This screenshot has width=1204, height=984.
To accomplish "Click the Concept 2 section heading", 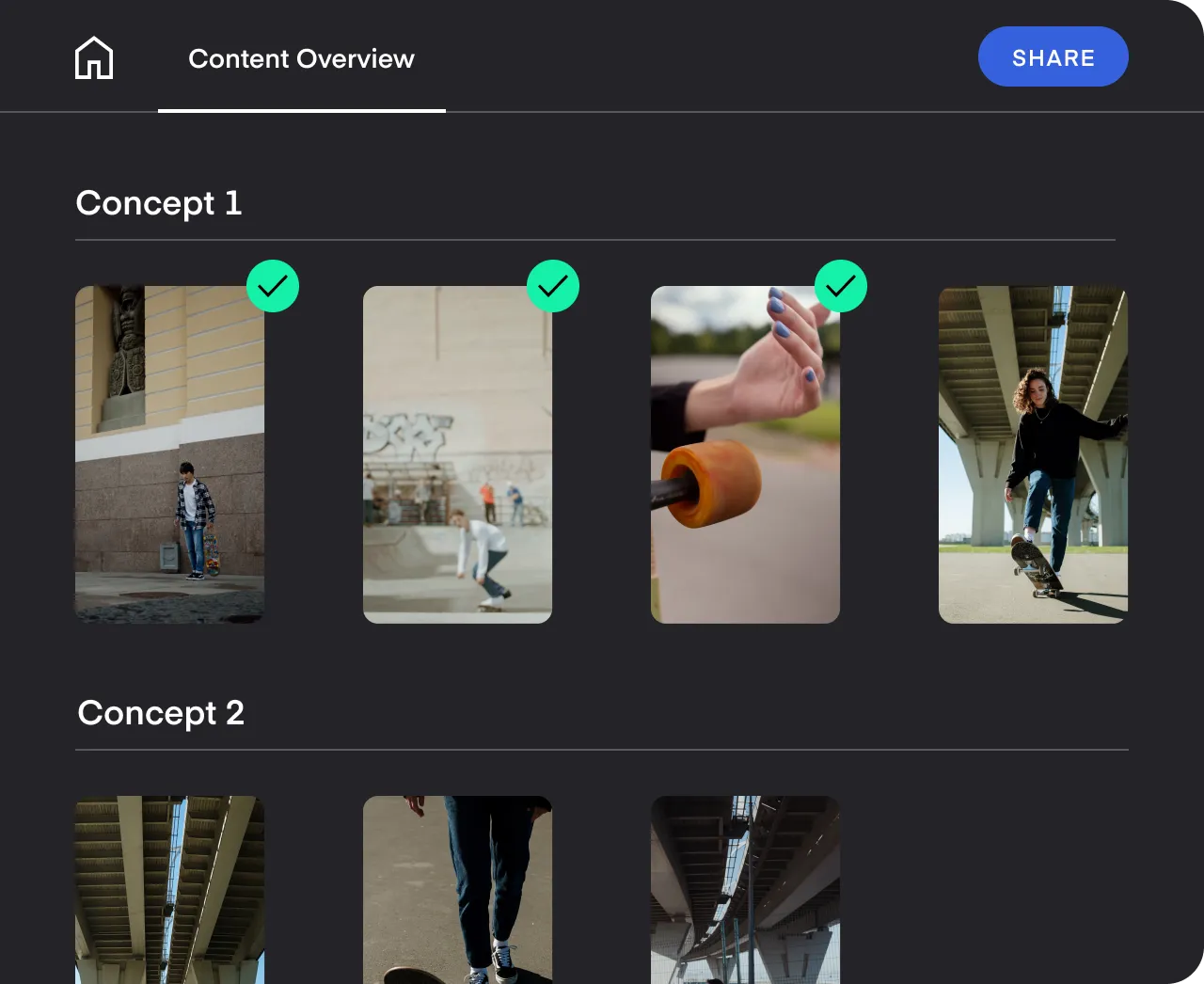I will click(161, 712).
